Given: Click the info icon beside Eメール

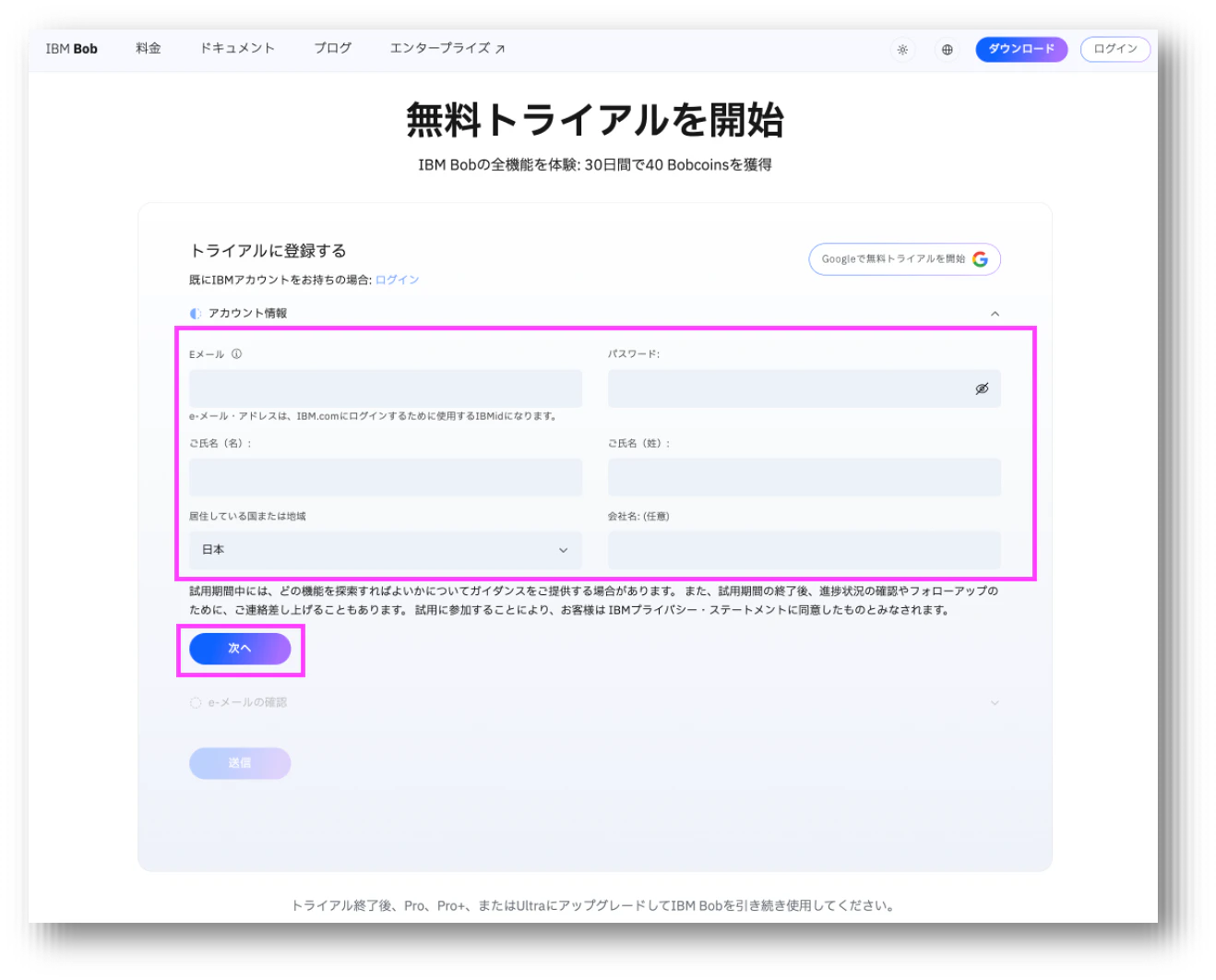Looking at the screenshot, I should coord(236,354).
